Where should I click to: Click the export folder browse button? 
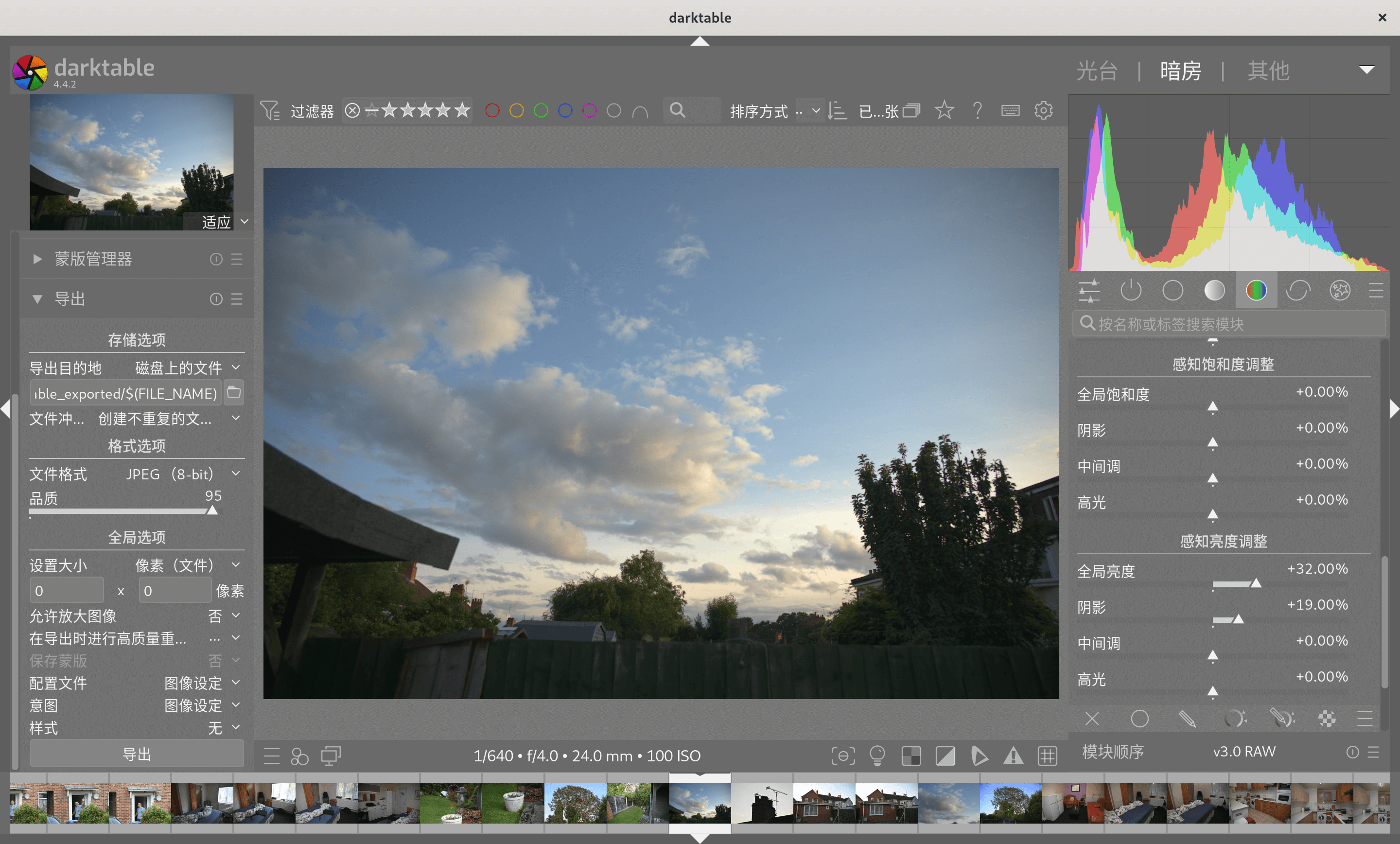(x=233, y=393)
